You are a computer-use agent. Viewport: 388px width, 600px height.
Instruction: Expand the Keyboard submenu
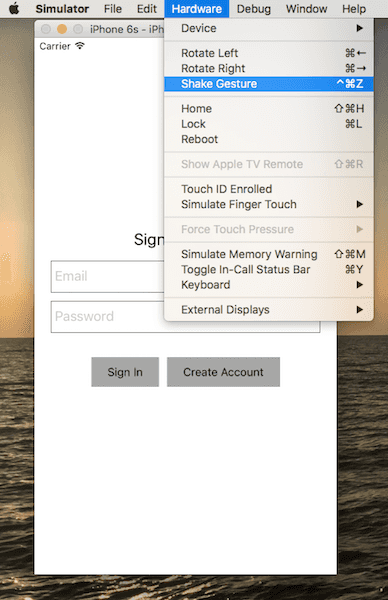269,285
